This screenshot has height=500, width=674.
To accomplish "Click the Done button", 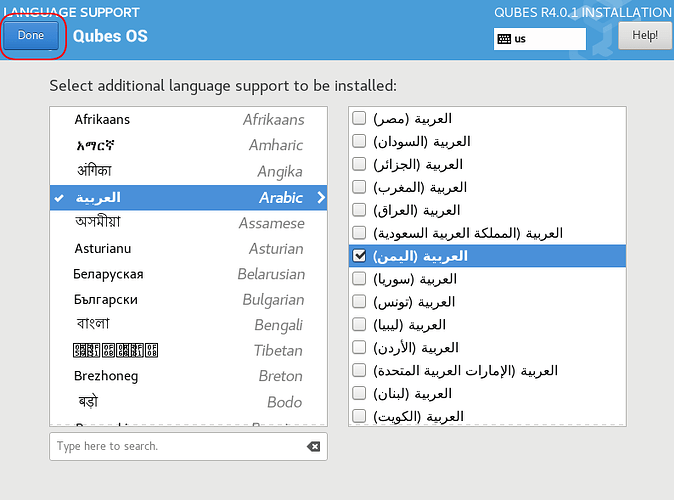I will pos(31,35).
